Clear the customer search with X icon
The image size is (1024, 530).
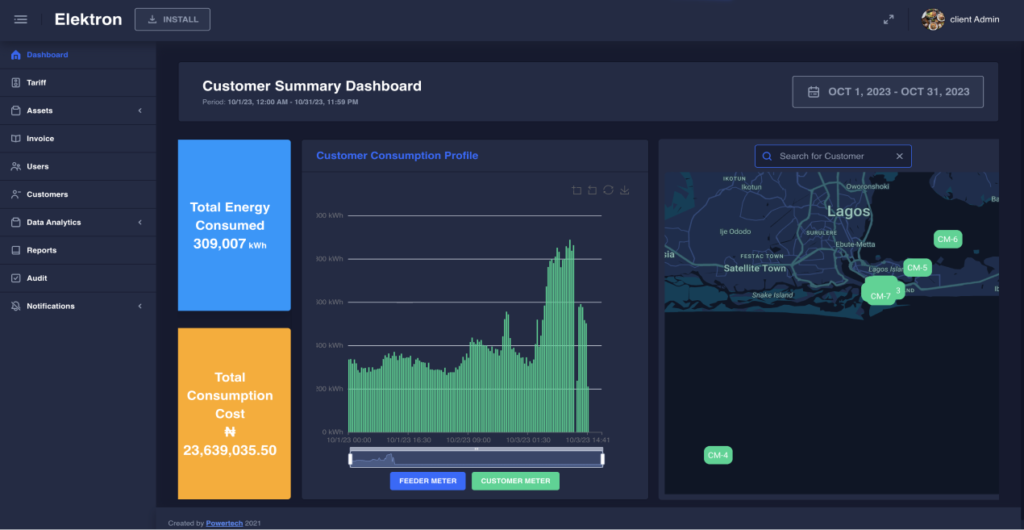click(899, 156)
